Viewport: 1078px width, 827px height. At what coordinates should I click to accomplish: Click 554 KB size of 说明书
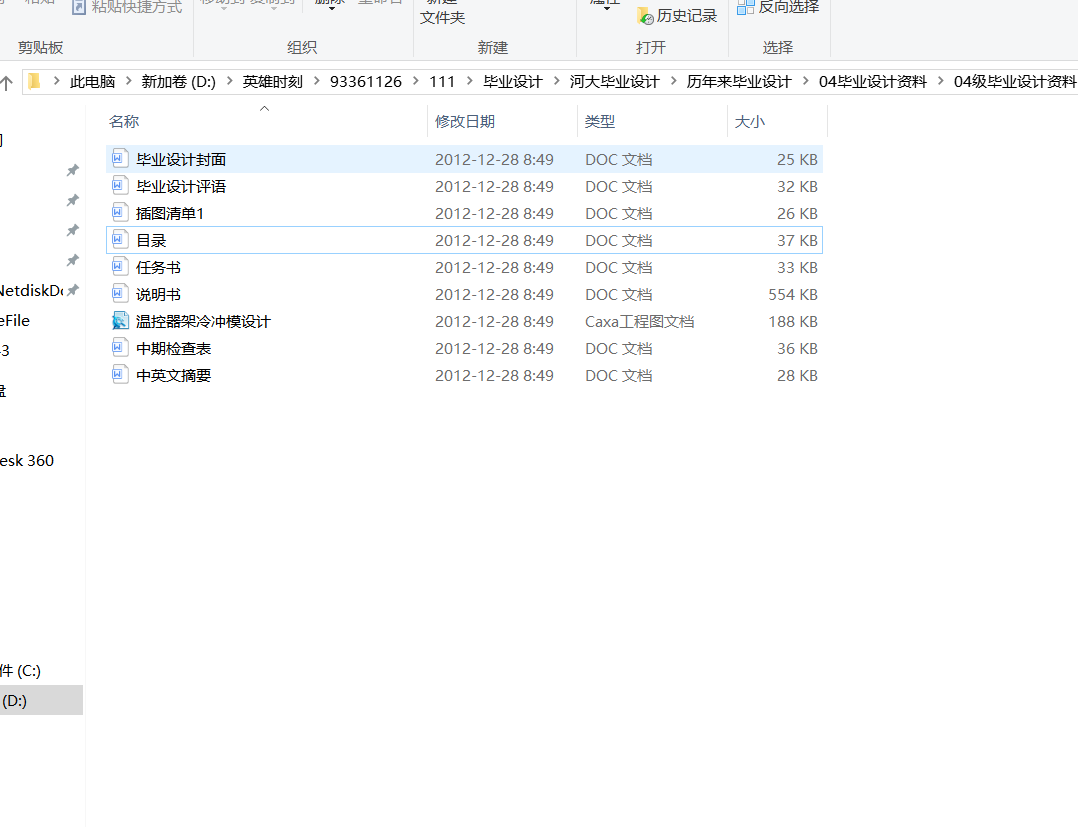(793, 294)
